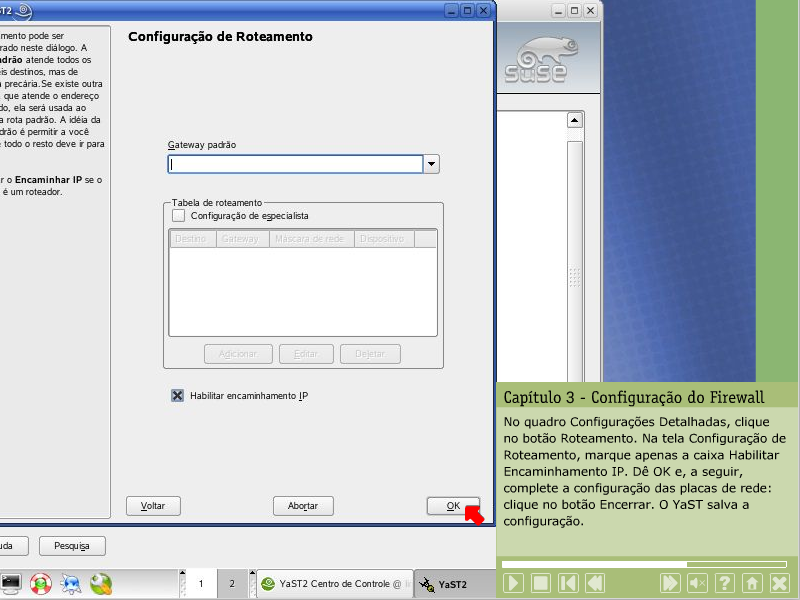This screenshot has height=600, width=800.
Task: Click inside the Gateway padrão text field
Action: [295, 164]
